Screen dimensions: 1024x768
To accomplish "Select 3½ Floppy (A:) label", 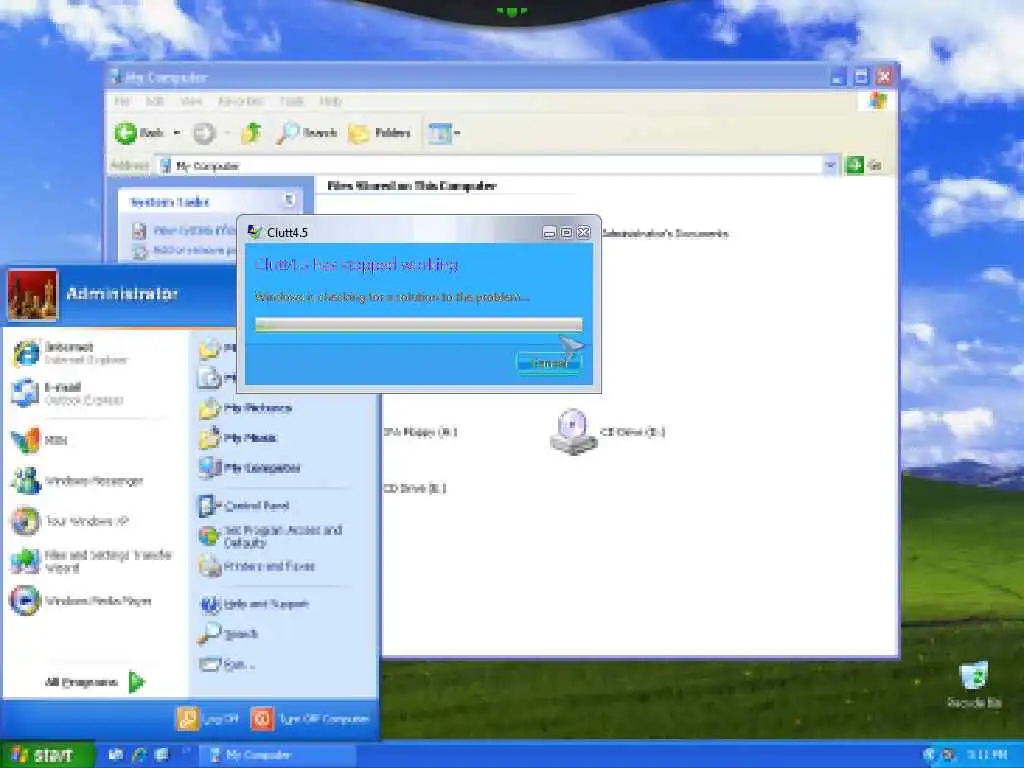I will (421, 432).
